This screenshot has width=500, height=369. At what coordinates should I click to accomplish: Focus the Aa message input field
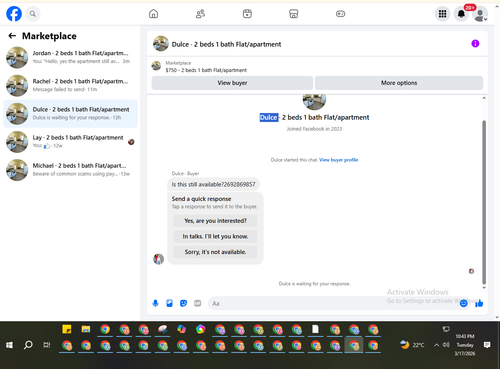pos(333,303)
